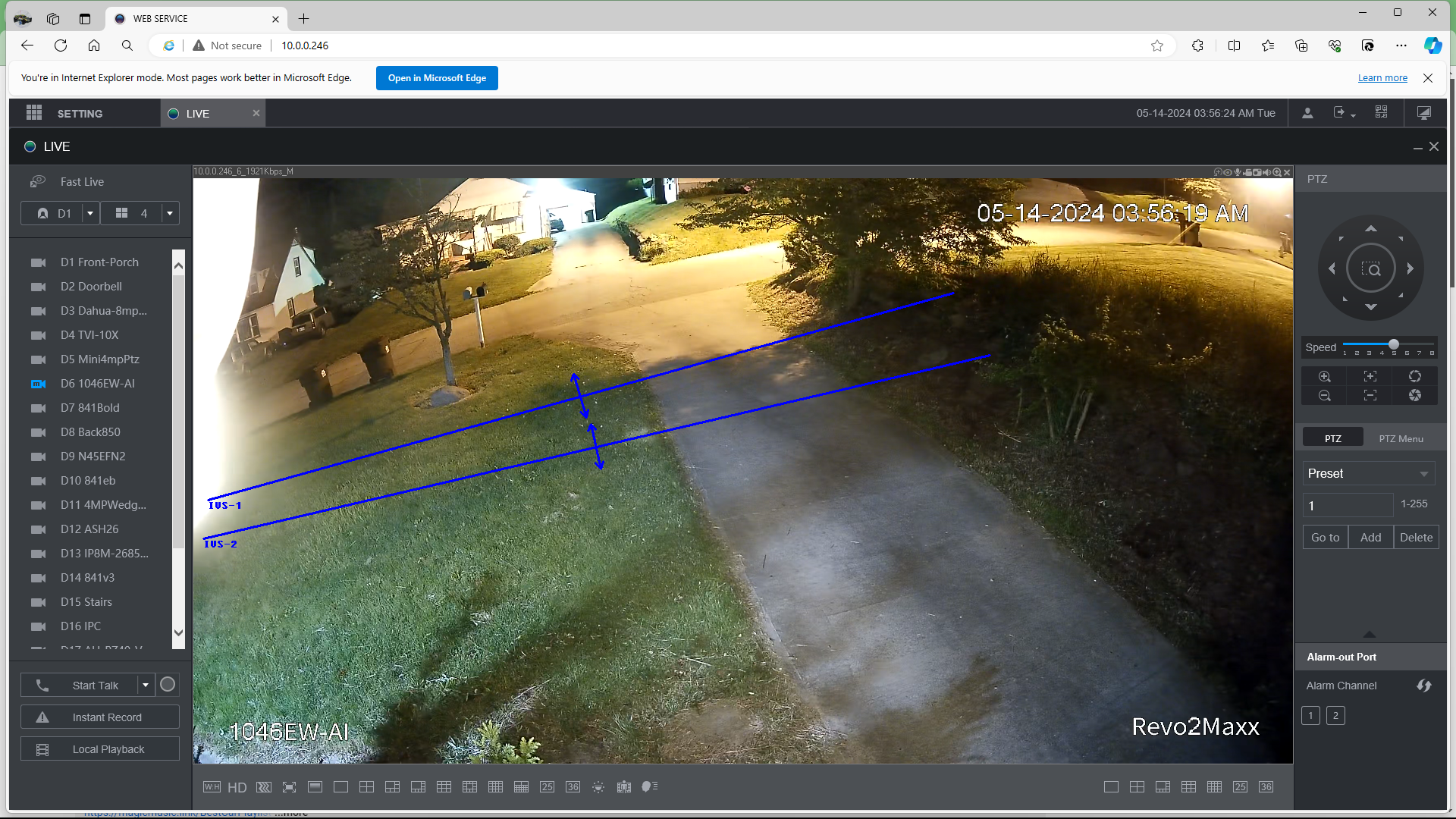Open Local Playback

pos(100,749)
